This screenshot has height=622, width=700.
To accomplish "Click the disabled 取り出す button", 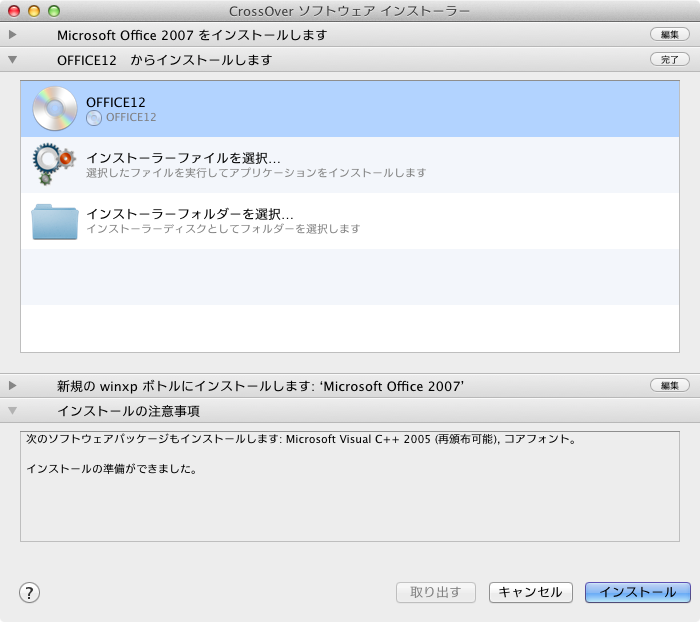I will 436,593.
